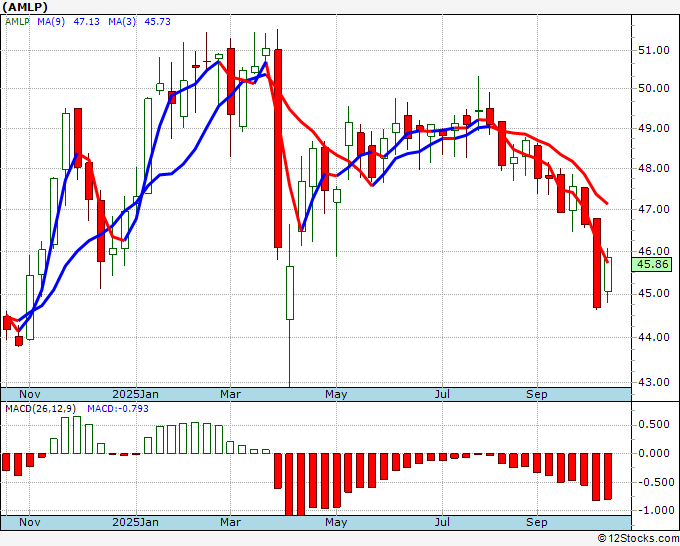
Task: Click the 45.00 price axis label
Action: (653, 294)
